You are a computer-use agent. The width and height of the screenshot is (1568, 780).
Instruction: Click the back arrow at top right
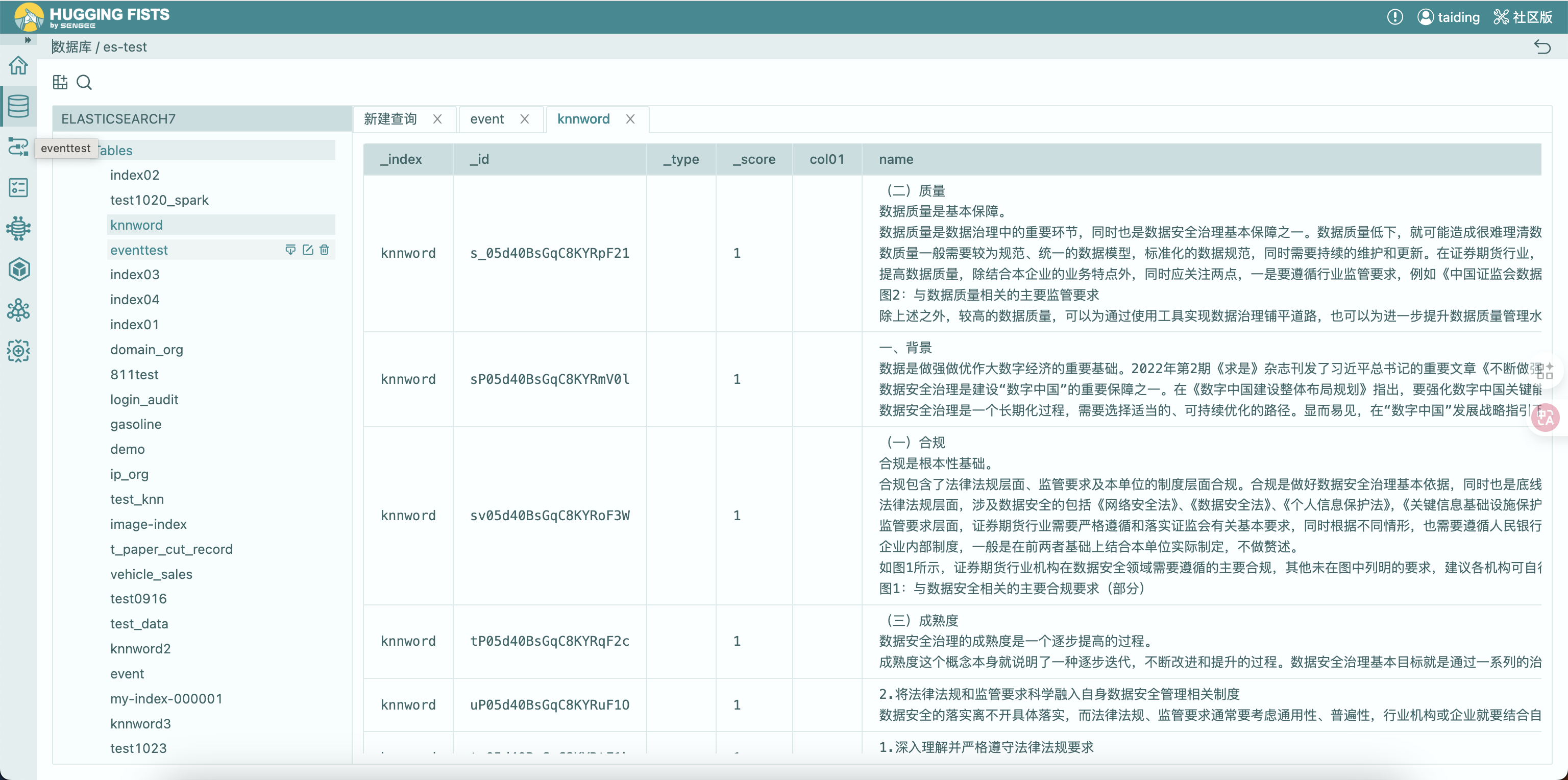click(1542, 47)
